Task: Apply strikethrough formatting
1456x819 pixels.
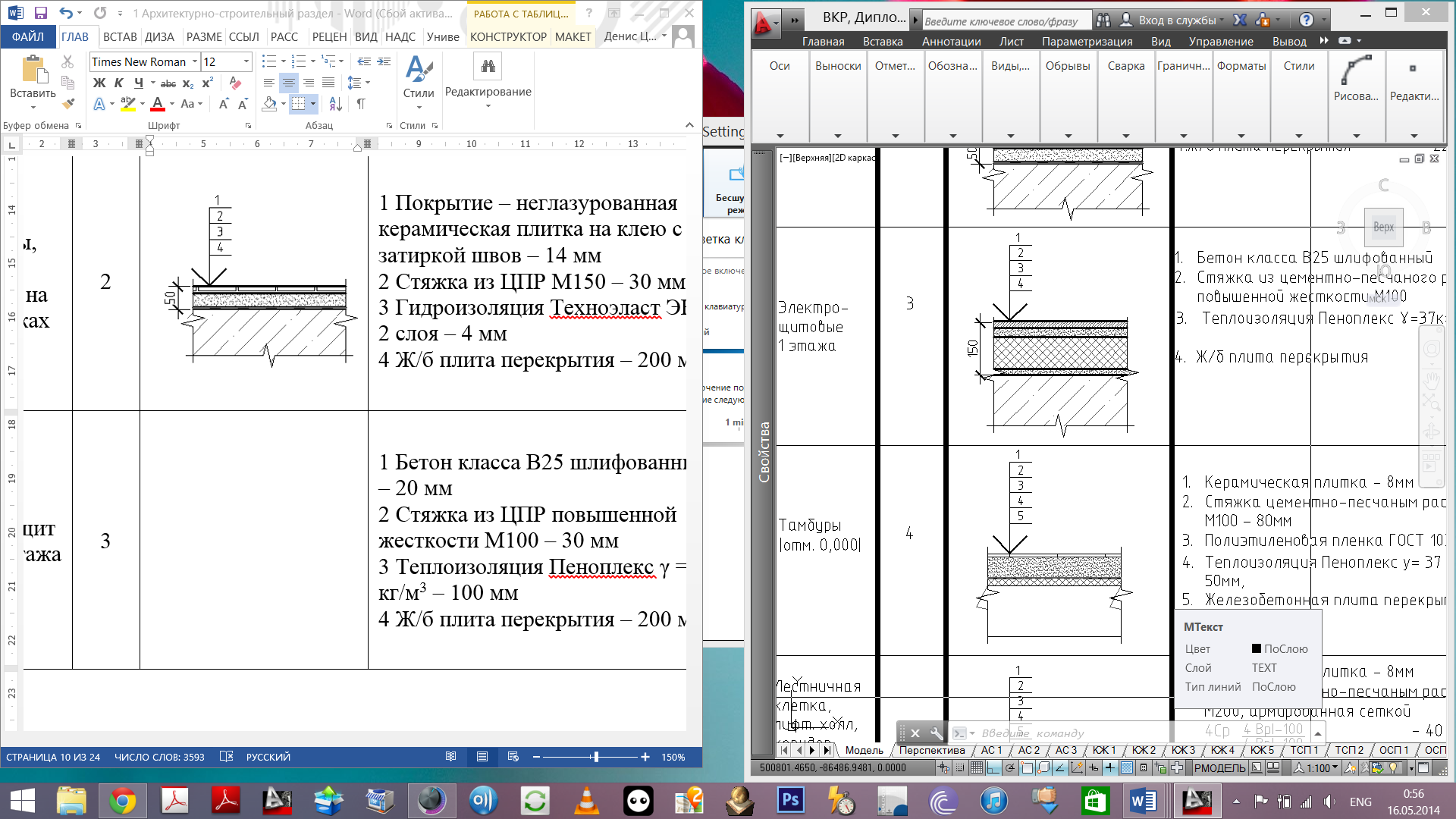Action: tap(168, 83)
